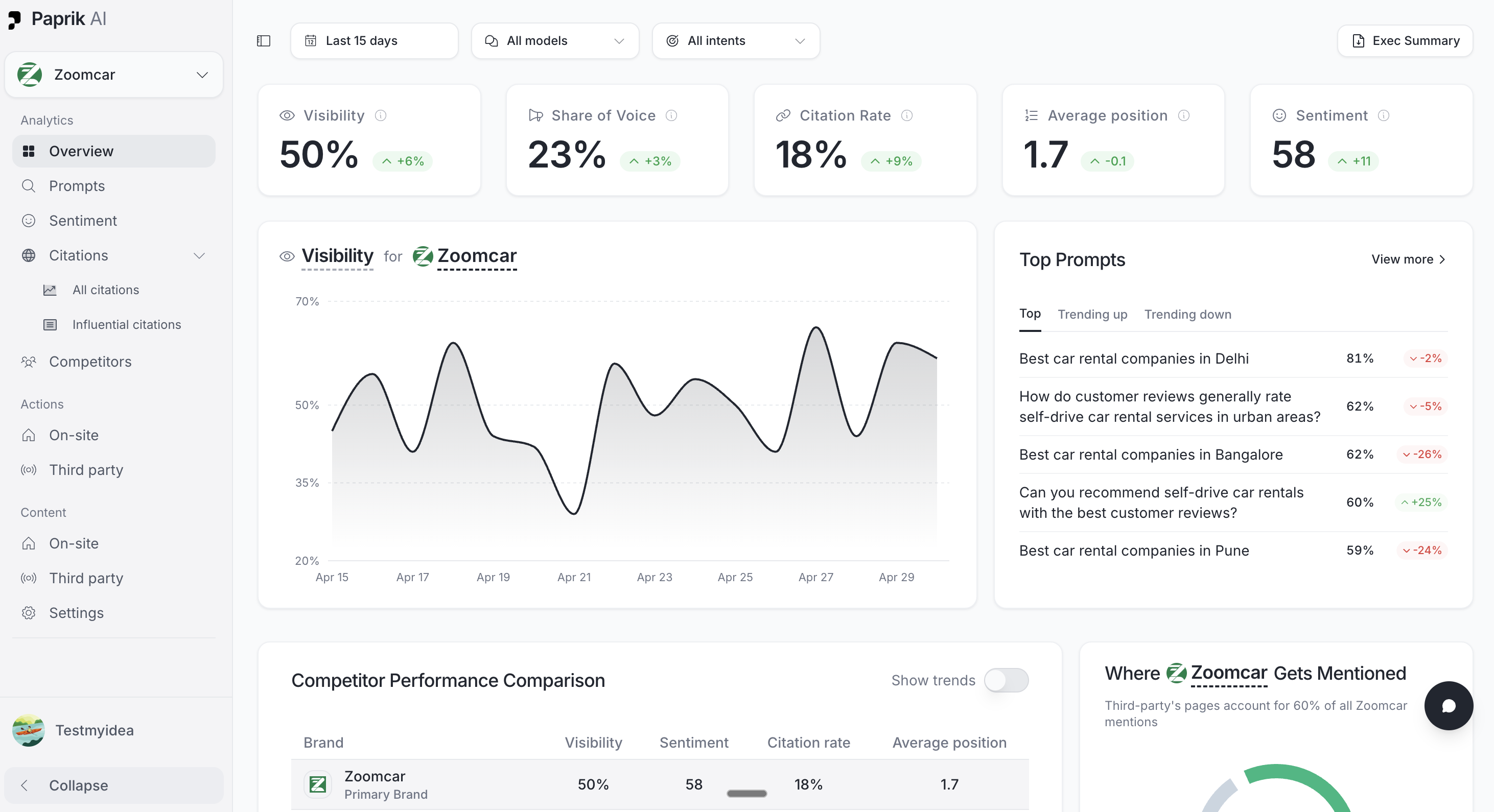Click the Visibility column header
The width and height of the screenshot is (1494, 812).
(593, 743)
